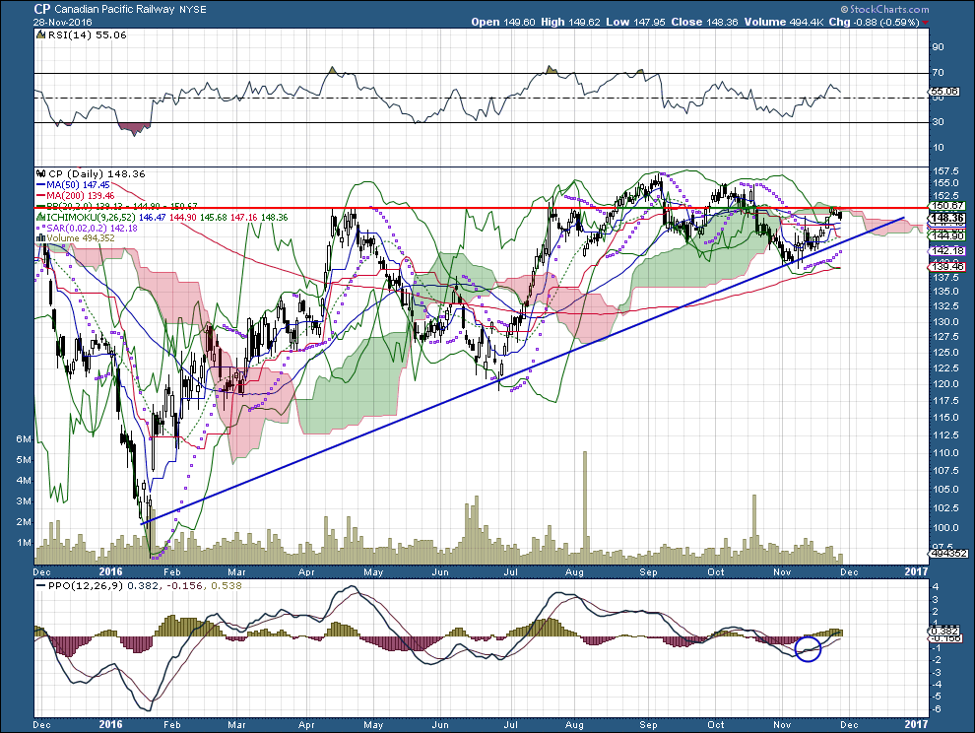Click the candlestick icon beside CP (Daily)

pos(41,174)
